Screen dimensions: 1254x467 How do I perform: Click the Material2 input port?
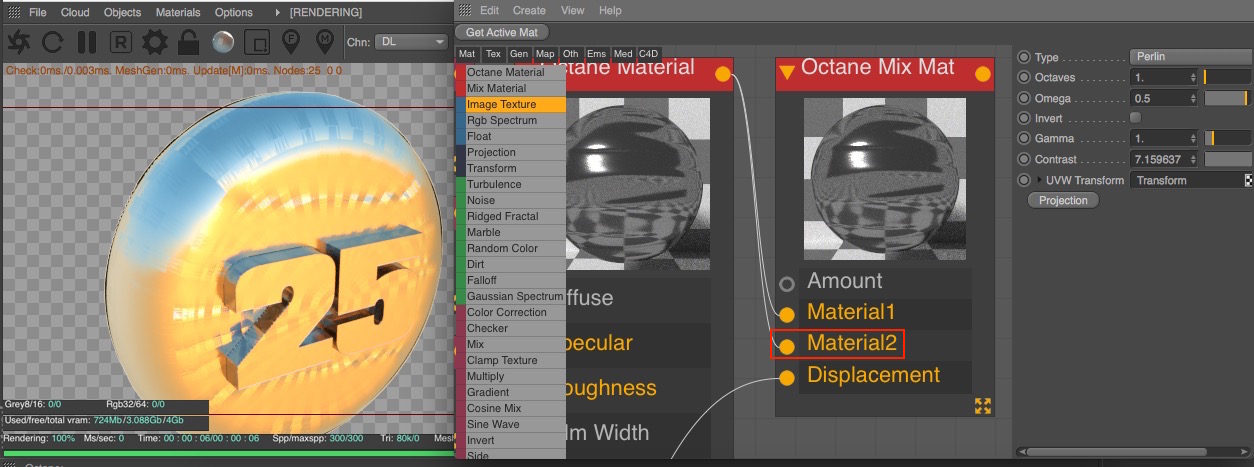(x=787, y=346)
